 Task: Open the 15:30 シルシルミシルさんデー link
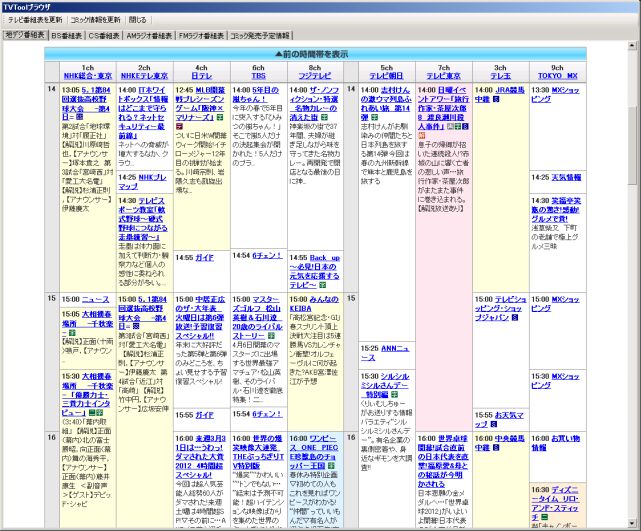[385, 385]
